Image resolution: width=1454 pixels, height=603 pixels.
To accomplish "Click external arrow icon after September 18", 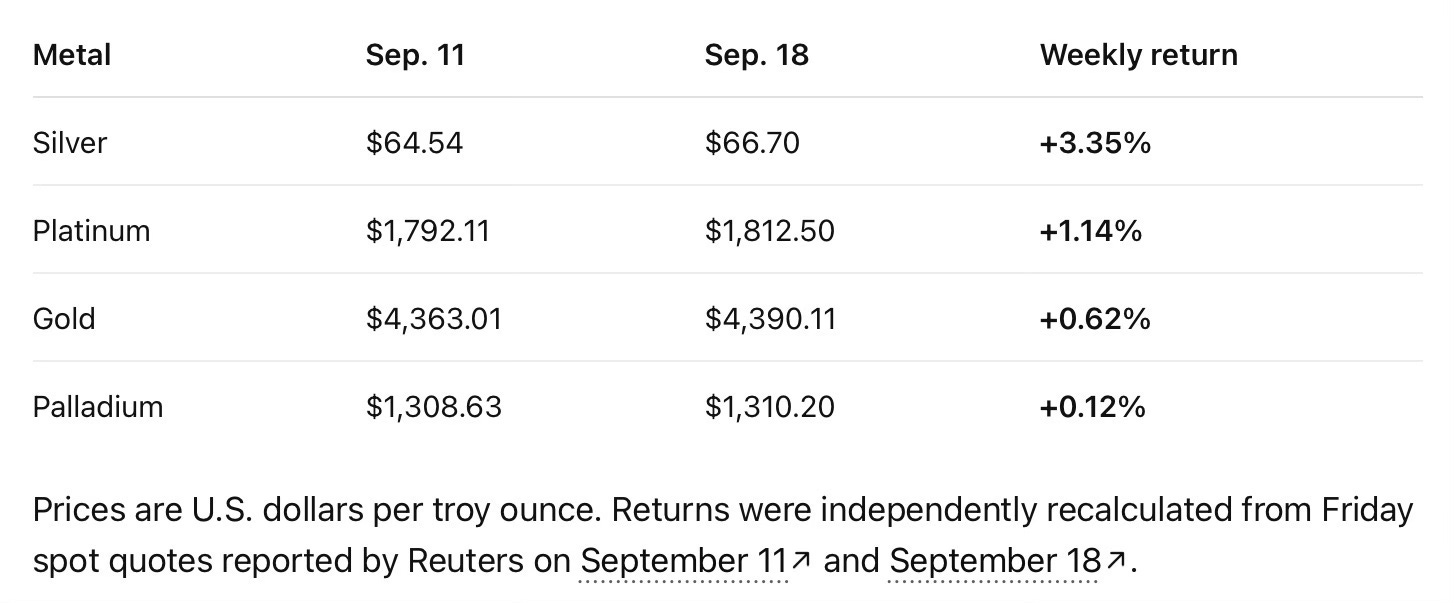I will click(1117, 560).
